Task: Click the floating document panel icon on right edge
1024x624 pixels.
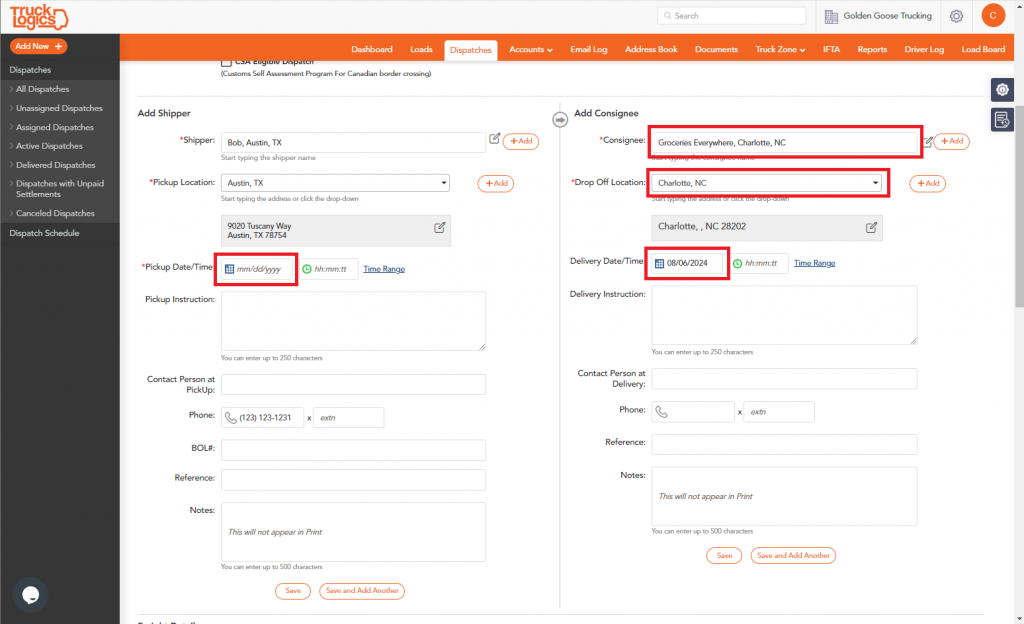Action: [1002, 119]
